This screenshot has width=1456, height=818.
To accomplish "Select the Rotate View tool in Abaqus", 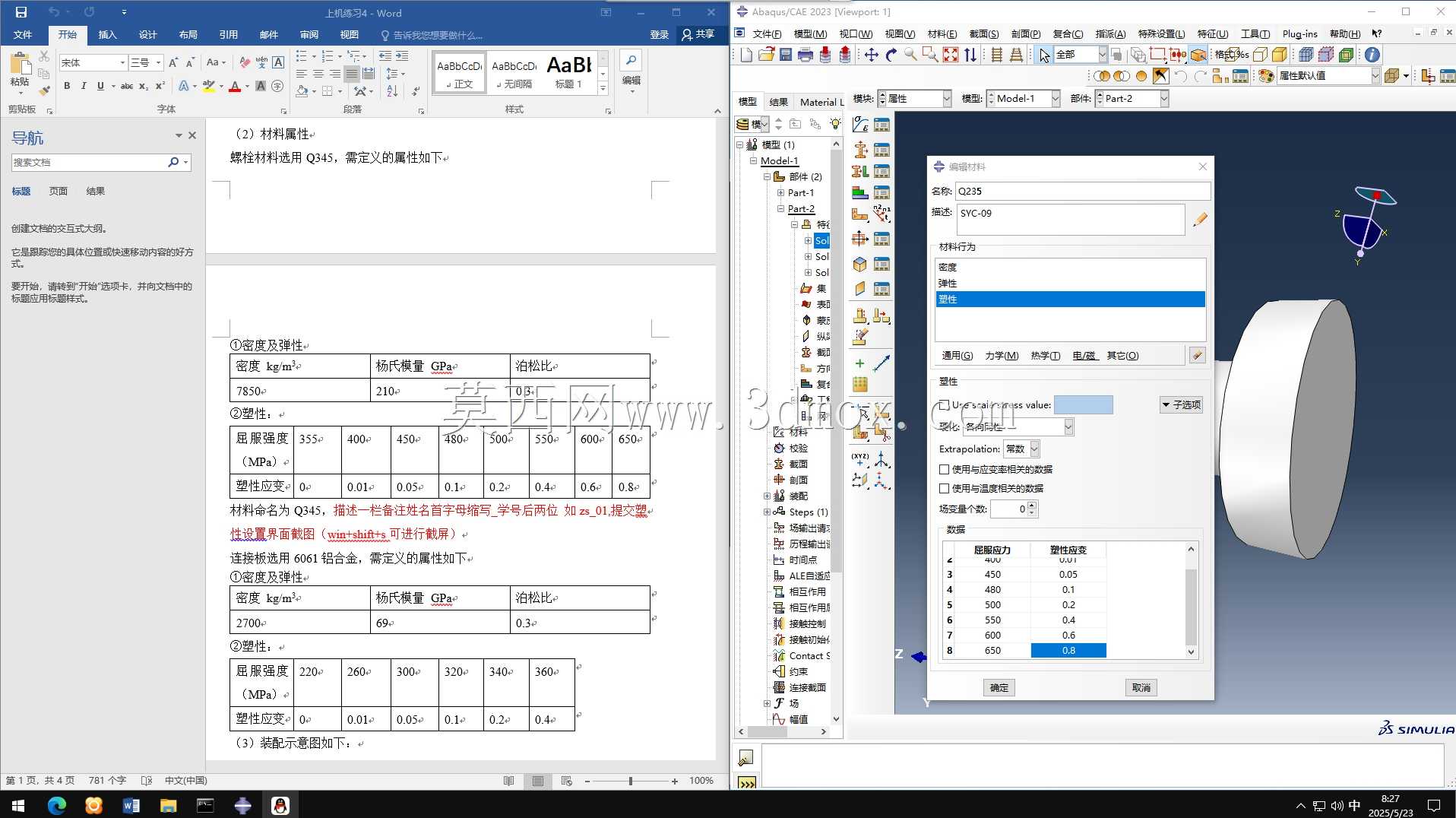I will click(x=891, y=55).
